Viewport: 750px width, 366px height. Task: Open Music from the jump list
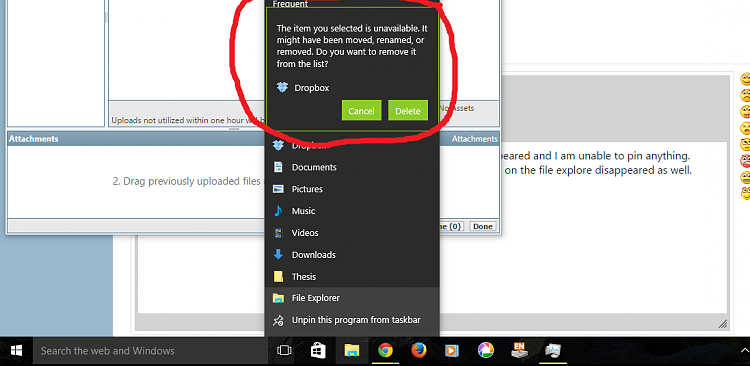coord(352,211)
